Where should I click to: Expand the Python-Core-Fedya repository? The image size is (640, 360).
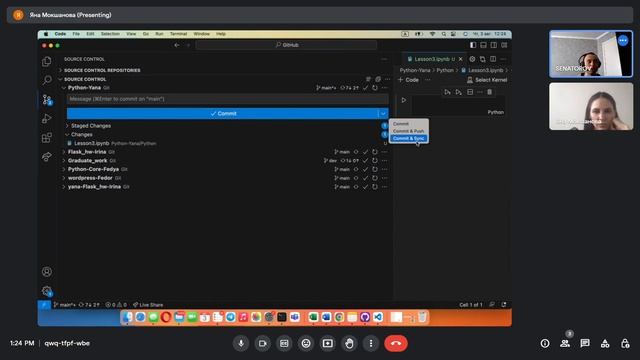tap(64, 169)
